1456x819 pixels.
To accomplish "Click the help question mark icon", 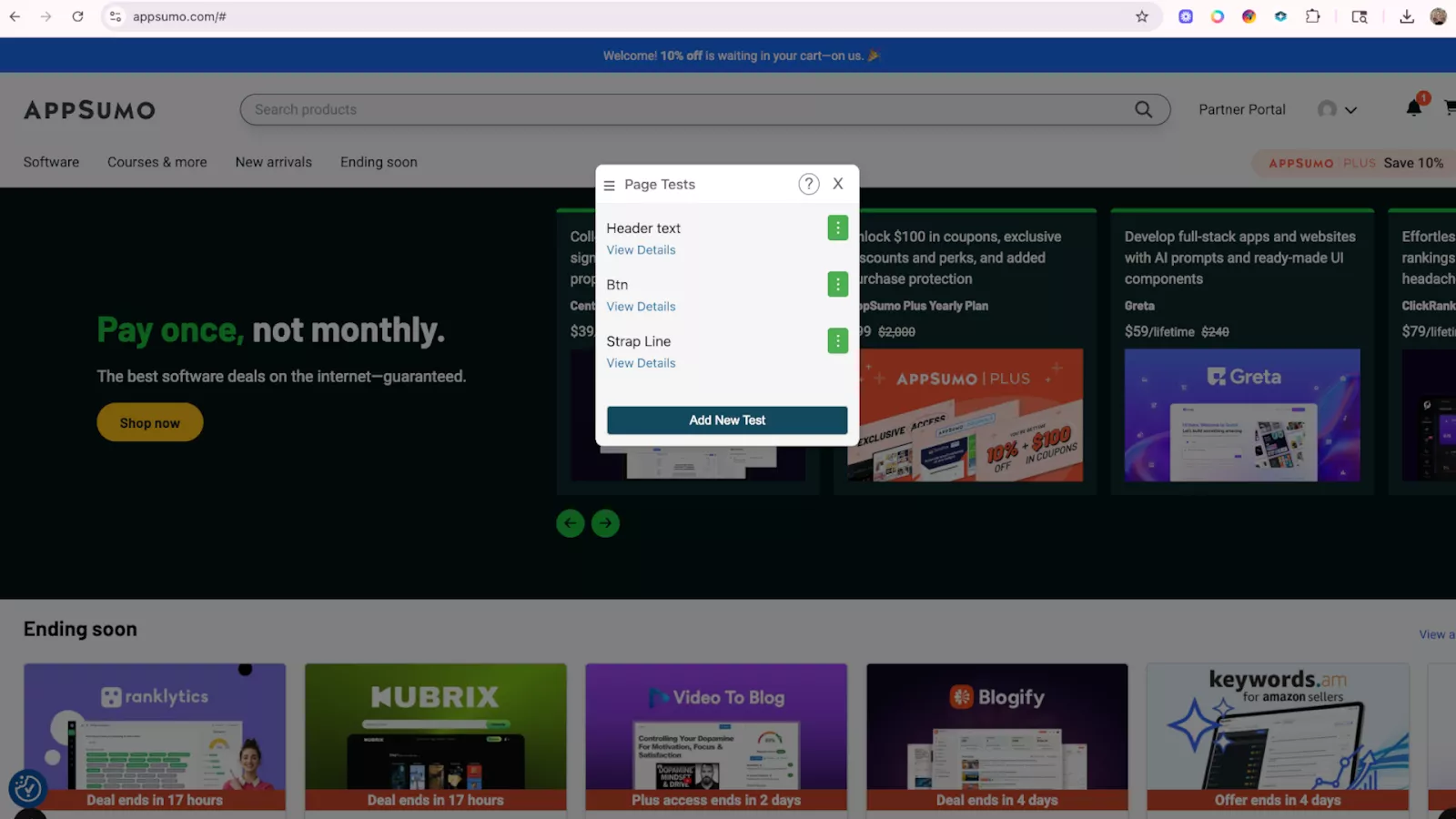I will (808, 185).
